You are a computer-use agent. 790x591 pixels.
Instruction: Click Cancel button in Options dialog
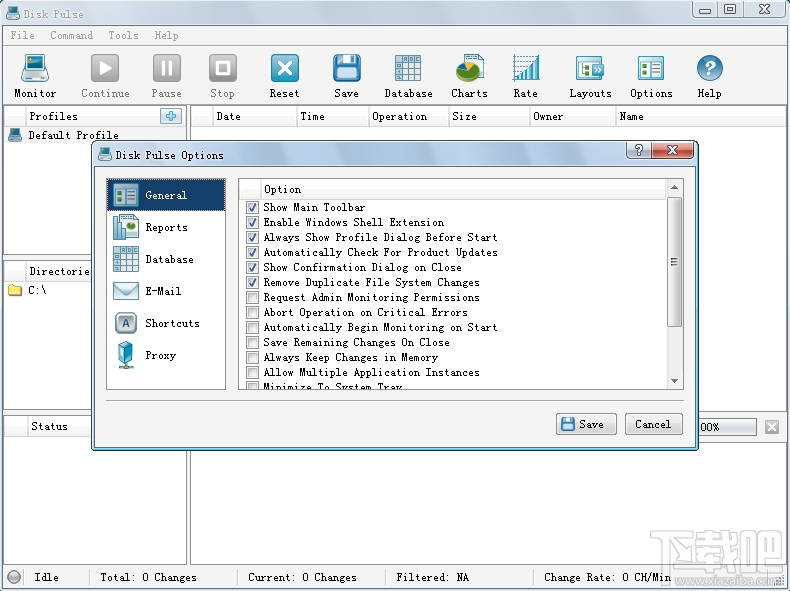click(653, 424)
